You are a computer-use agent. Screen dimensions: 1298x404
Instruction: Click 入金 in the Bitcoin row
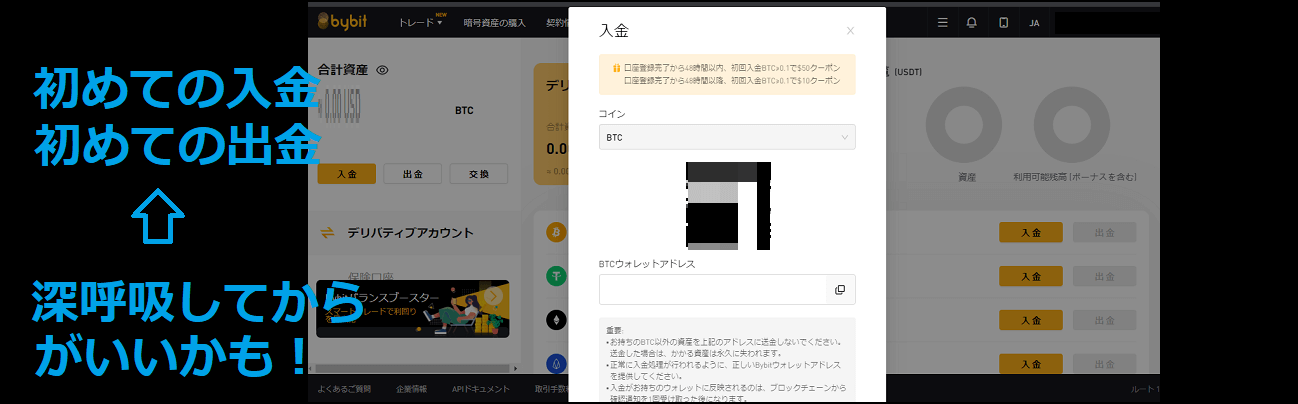point(1031,233)
